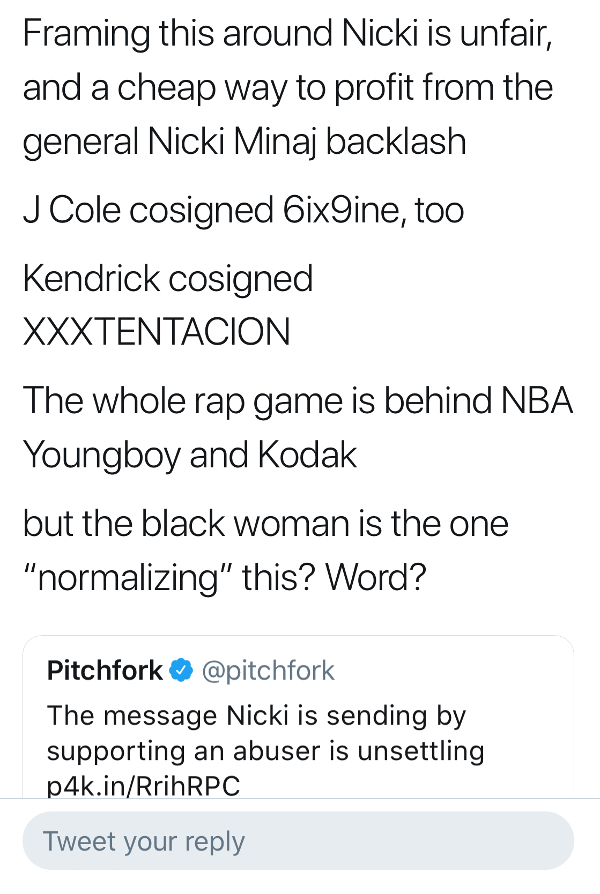Click the Pitchfork verified badge icon
The image size is (600, 894).
[180, 671]
